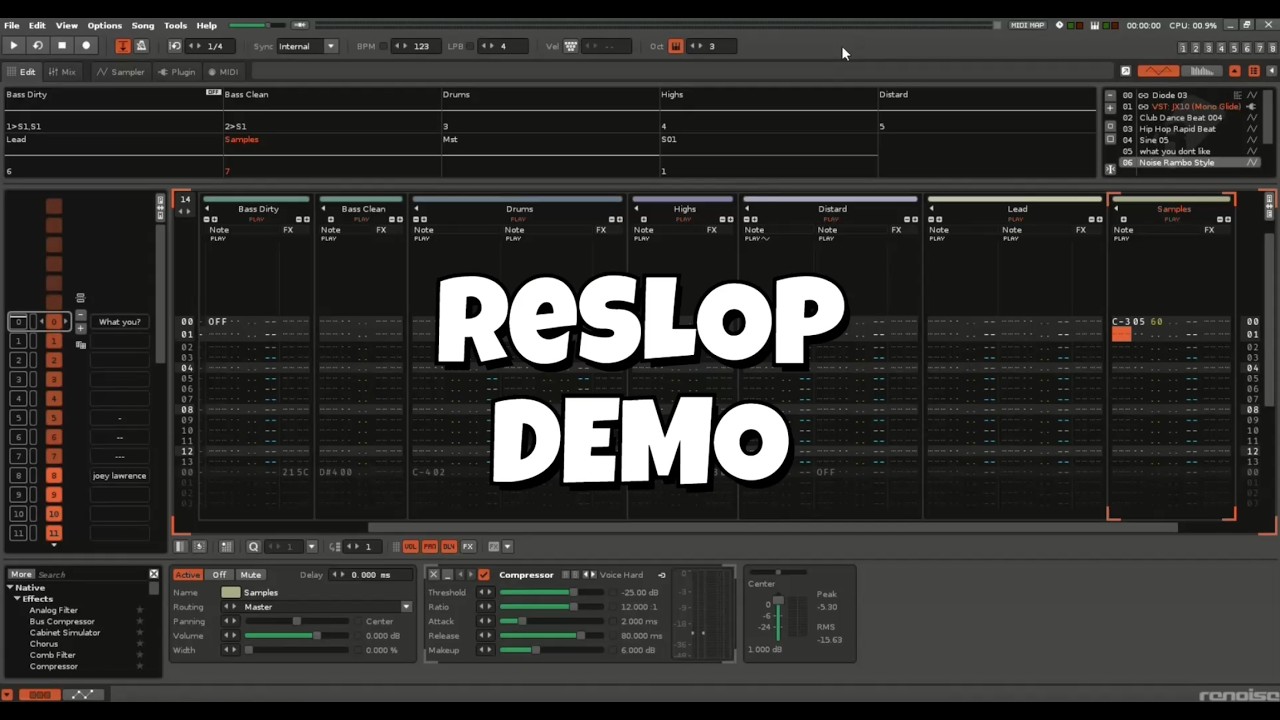
Task: Click the Samples track color swatch
Action: coord(230,593)
